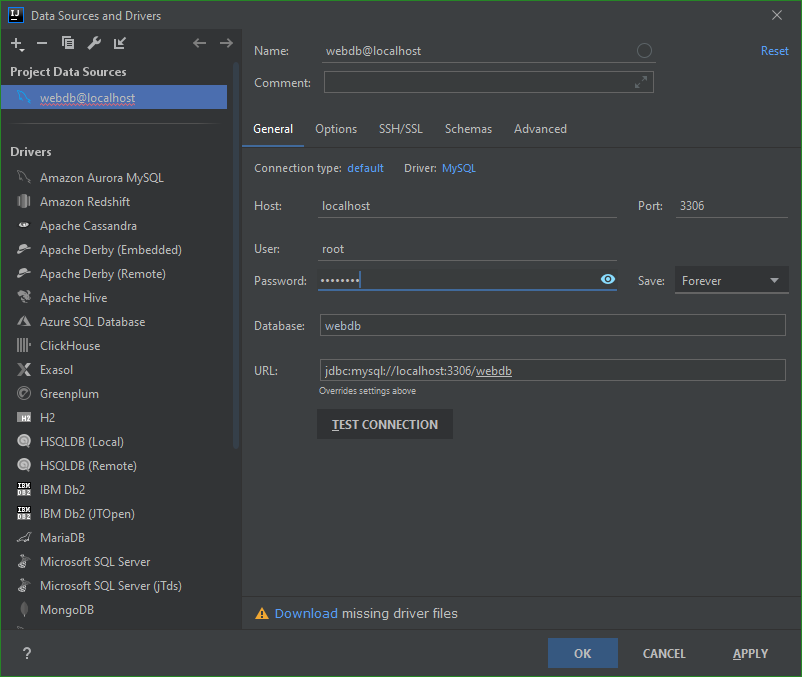Switch to the SSH/SSL tab
Image resolution: width=802 pixels, height=677 pixels.
click(401, 128)
